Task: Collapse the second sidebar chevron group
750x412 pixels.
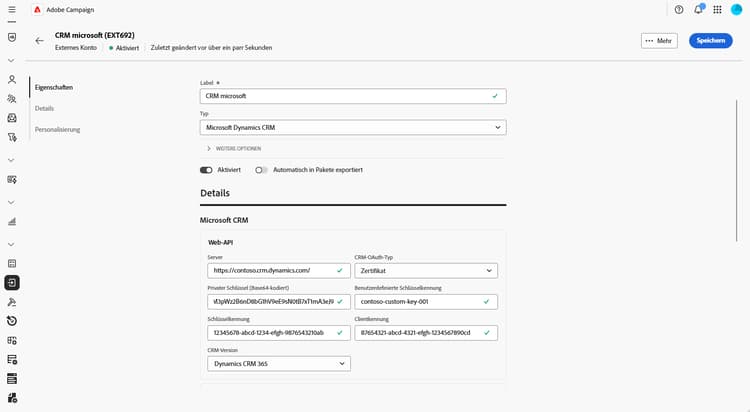Action: 11,160
